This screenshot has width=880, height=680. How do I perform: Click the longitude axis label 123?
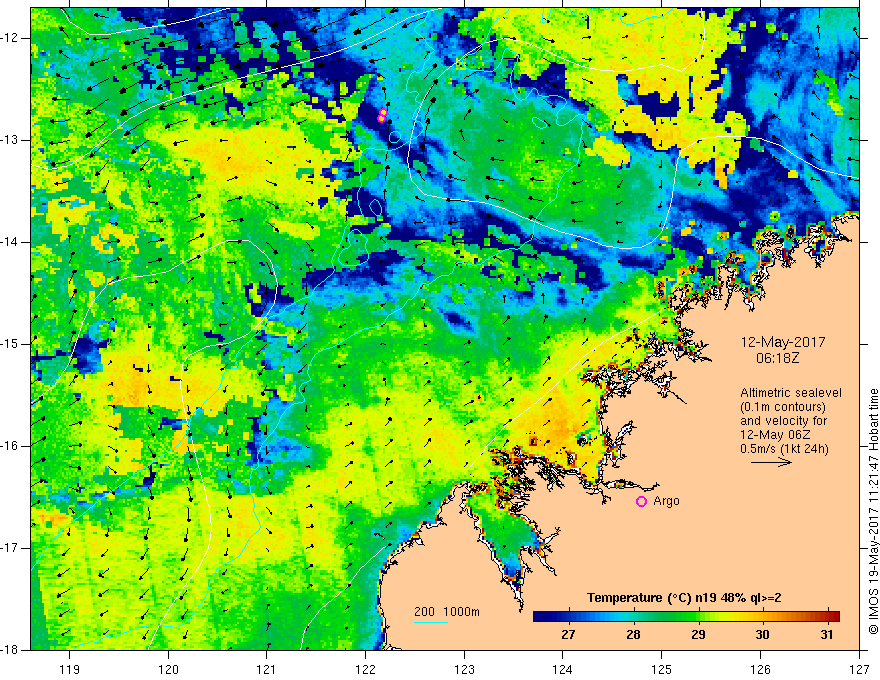coord(464,669)
